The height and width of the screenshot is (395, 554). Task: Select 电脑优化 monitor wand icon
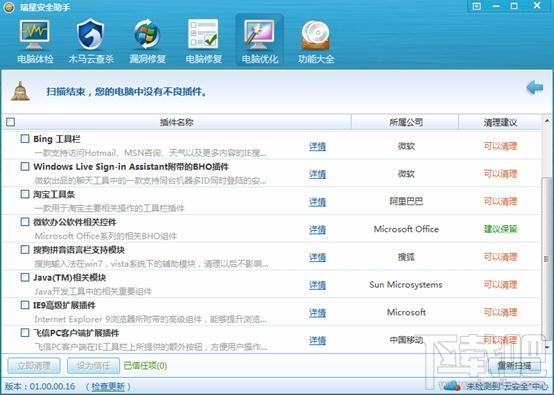tap(260, 35)
